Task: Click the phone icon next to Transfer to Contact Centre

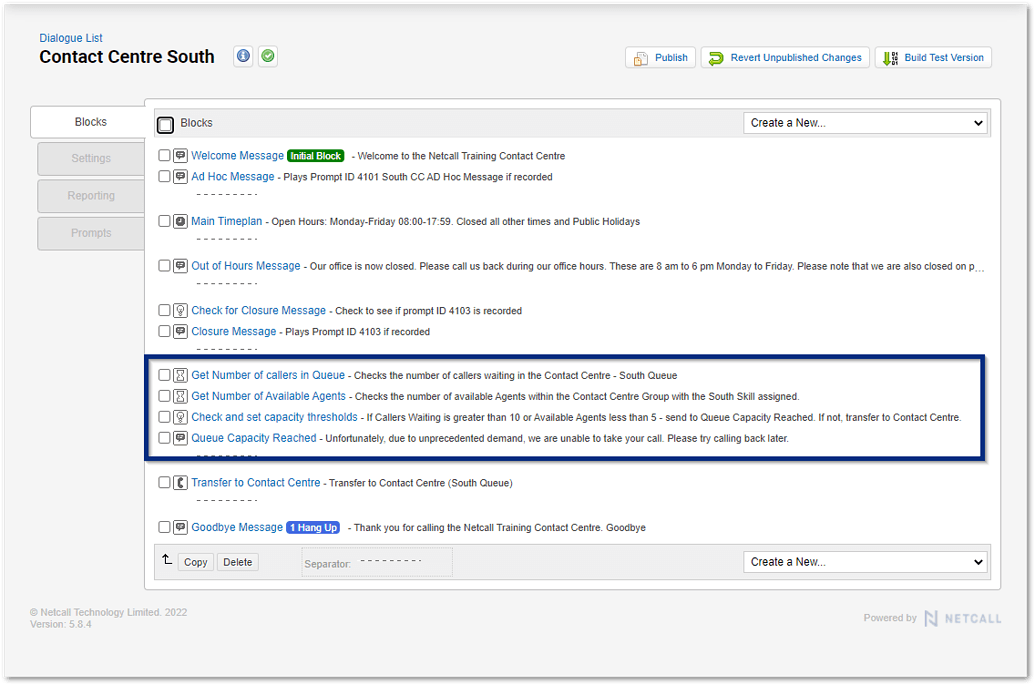Action: 180,482
